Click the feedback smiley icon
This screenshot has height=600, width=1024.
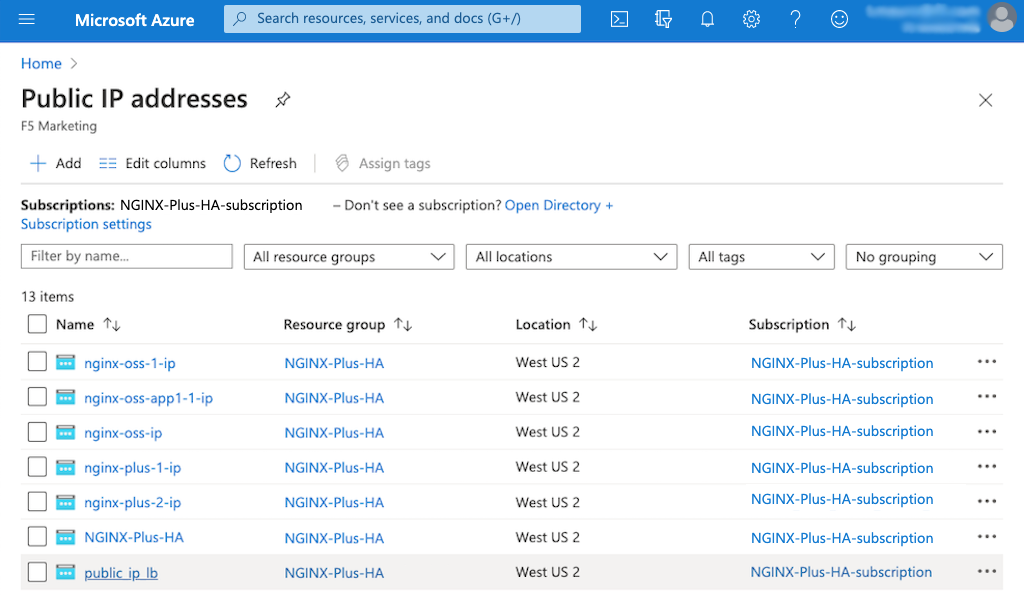840,19
